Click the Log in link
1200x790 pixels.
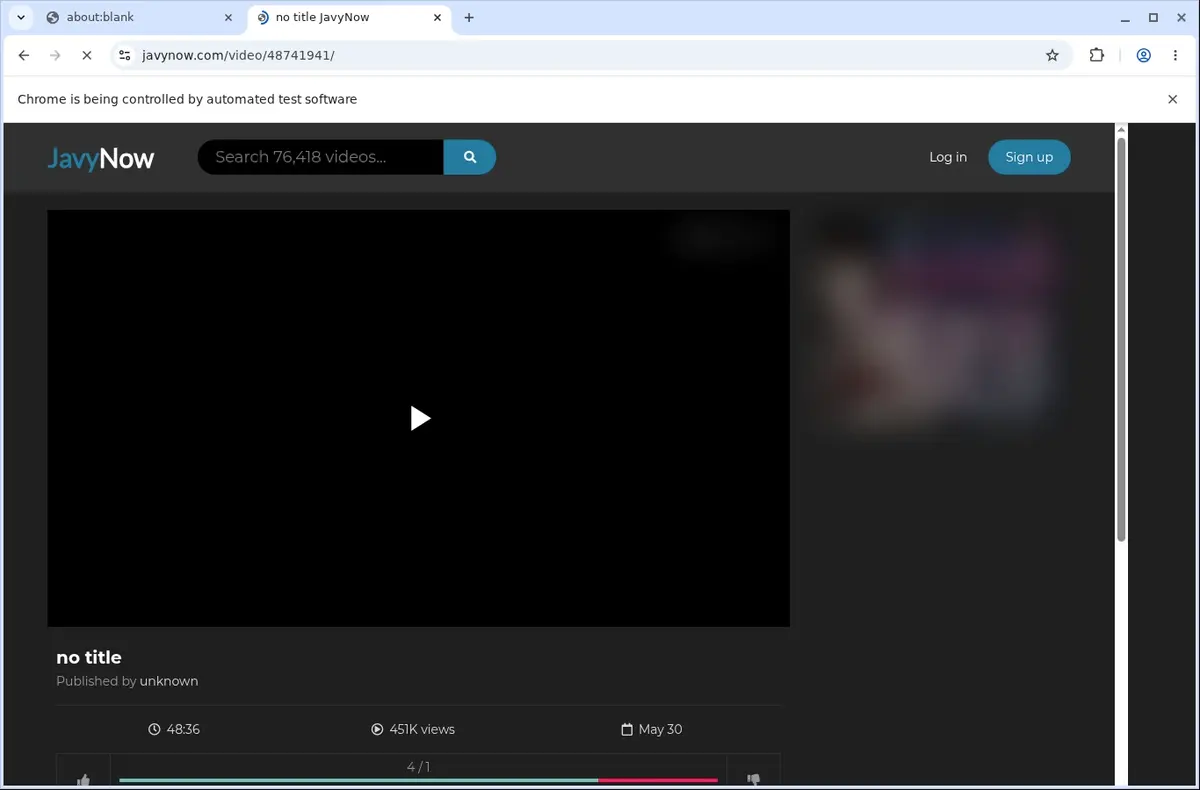click(x=948, y=157)
